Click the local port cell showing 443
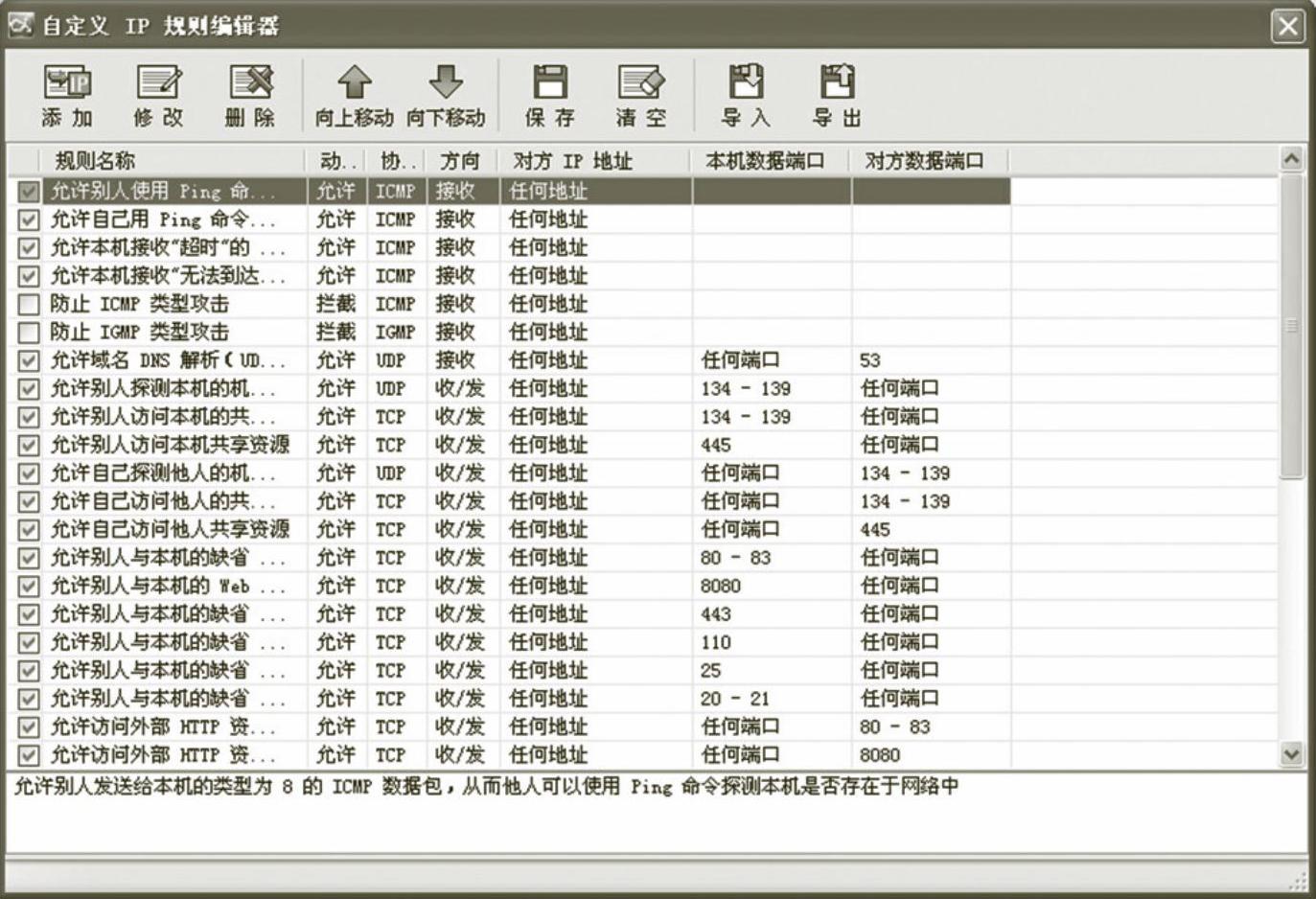Screen dimensions: 1316x899 pyautogui.click(x=715, y=614)
